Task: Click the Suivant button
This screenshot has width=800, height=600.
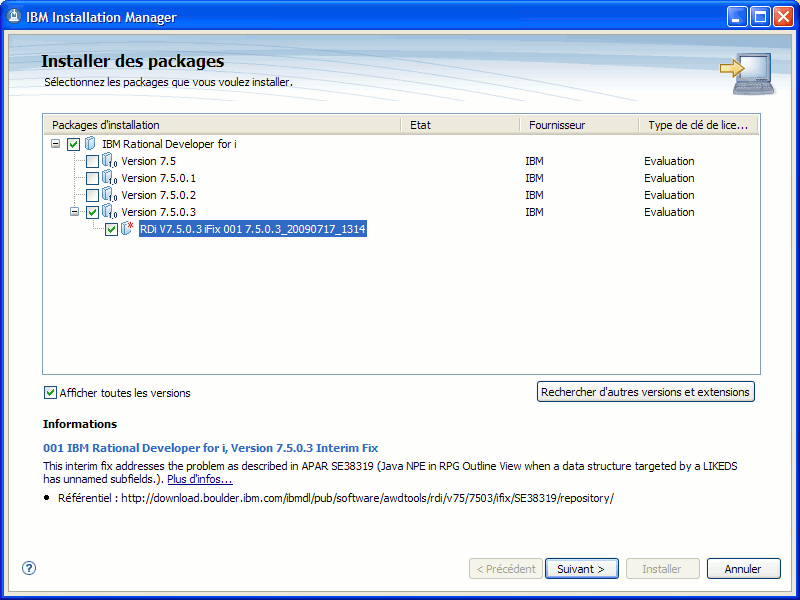Action: [582, 569]
